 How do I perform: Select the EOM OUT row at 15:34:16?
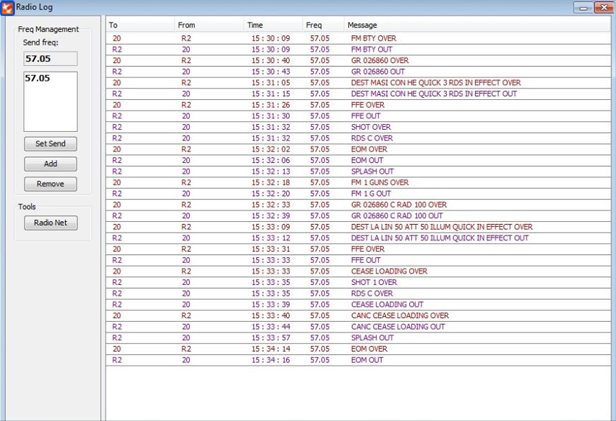(358, 360)
